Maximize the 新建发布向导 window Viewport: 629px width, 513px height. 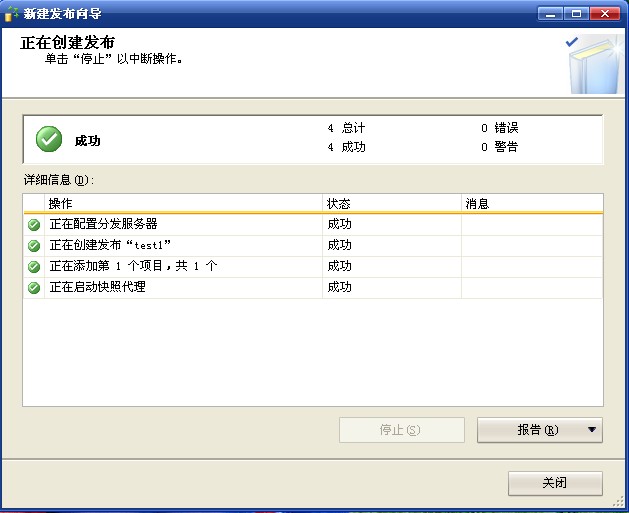tap(576, 14)
